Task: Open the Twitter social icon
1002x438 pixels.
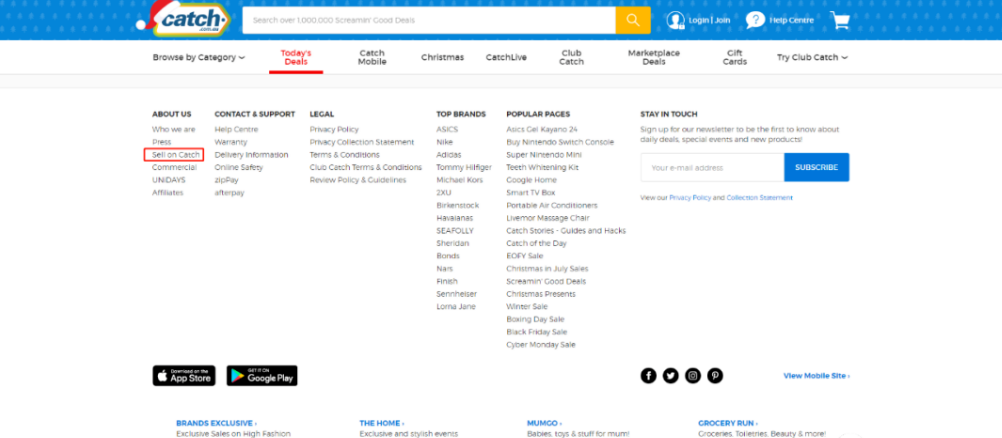Action: pos(670,375)
